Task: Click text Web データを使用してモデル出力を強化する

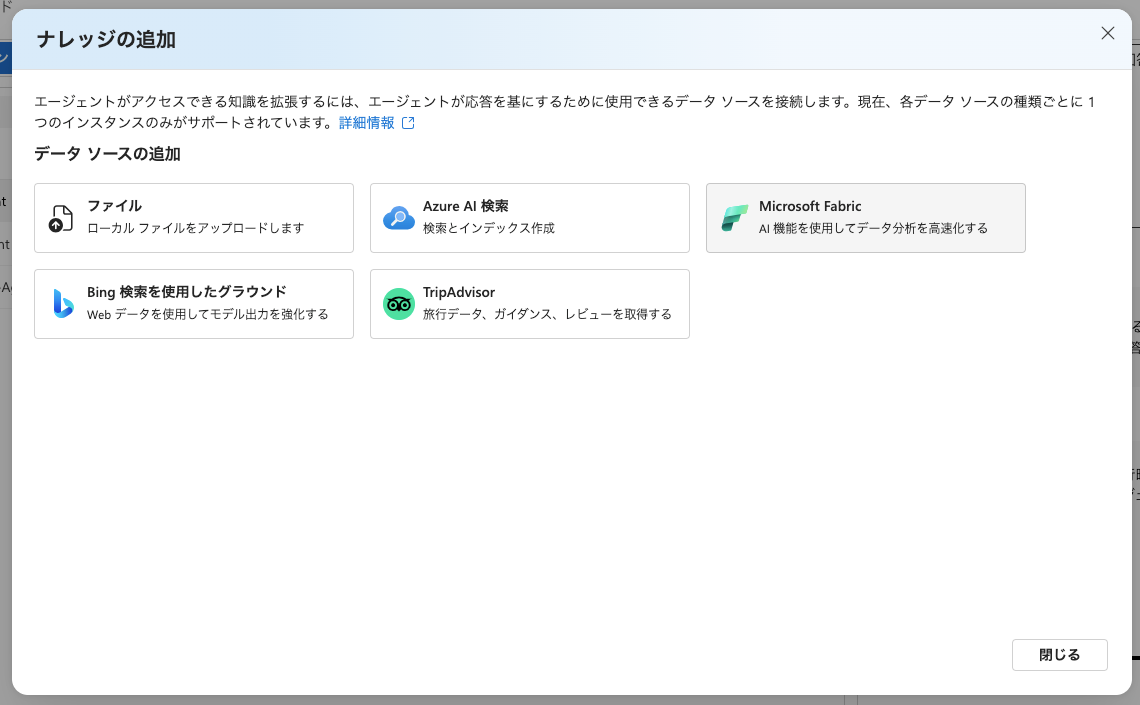Action: [208, 314]
